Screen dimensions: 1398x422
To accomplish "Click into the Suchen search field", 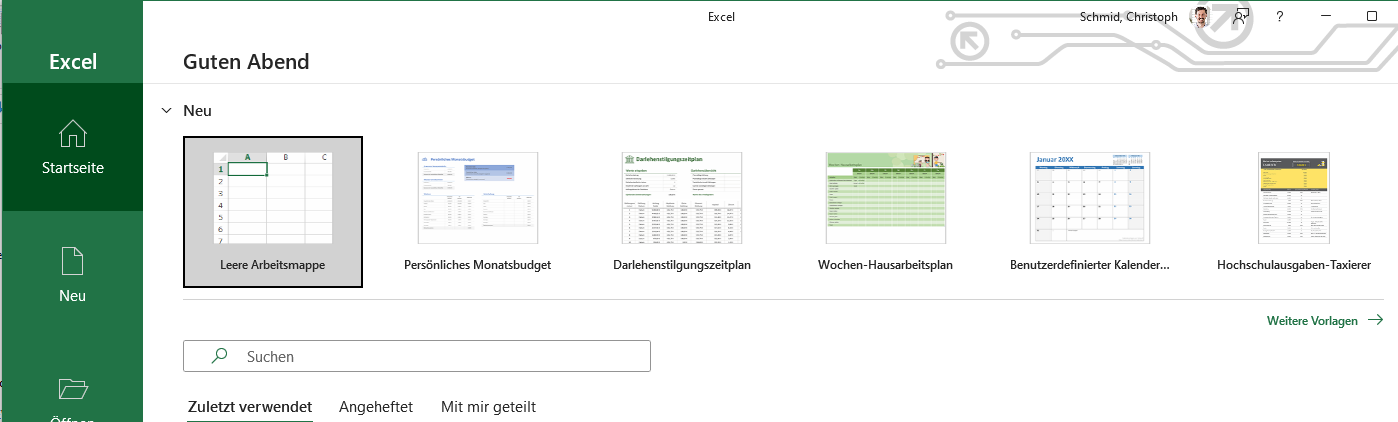I will (417, 356).
